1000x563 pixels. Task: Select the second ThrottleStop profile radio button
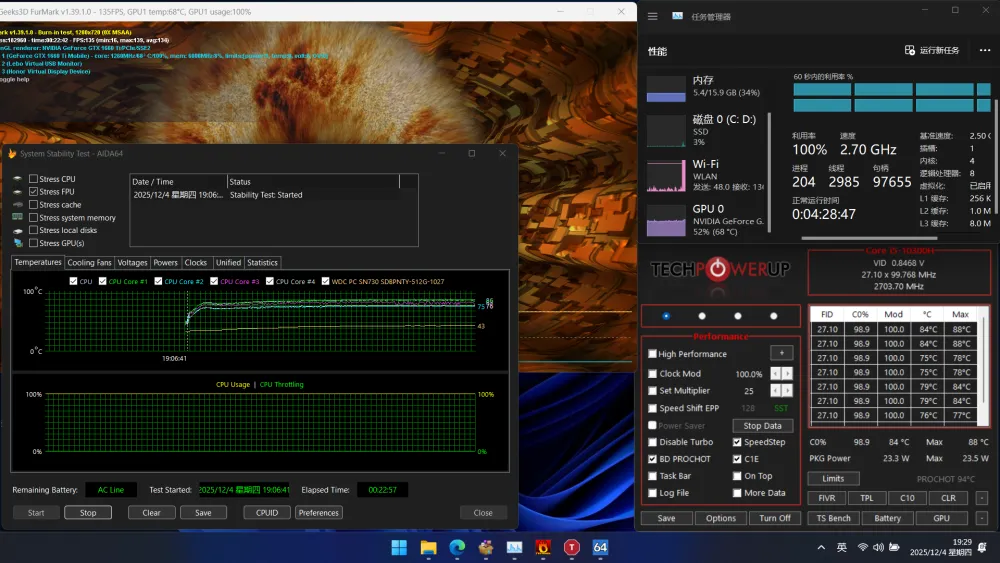click(702, 316)
